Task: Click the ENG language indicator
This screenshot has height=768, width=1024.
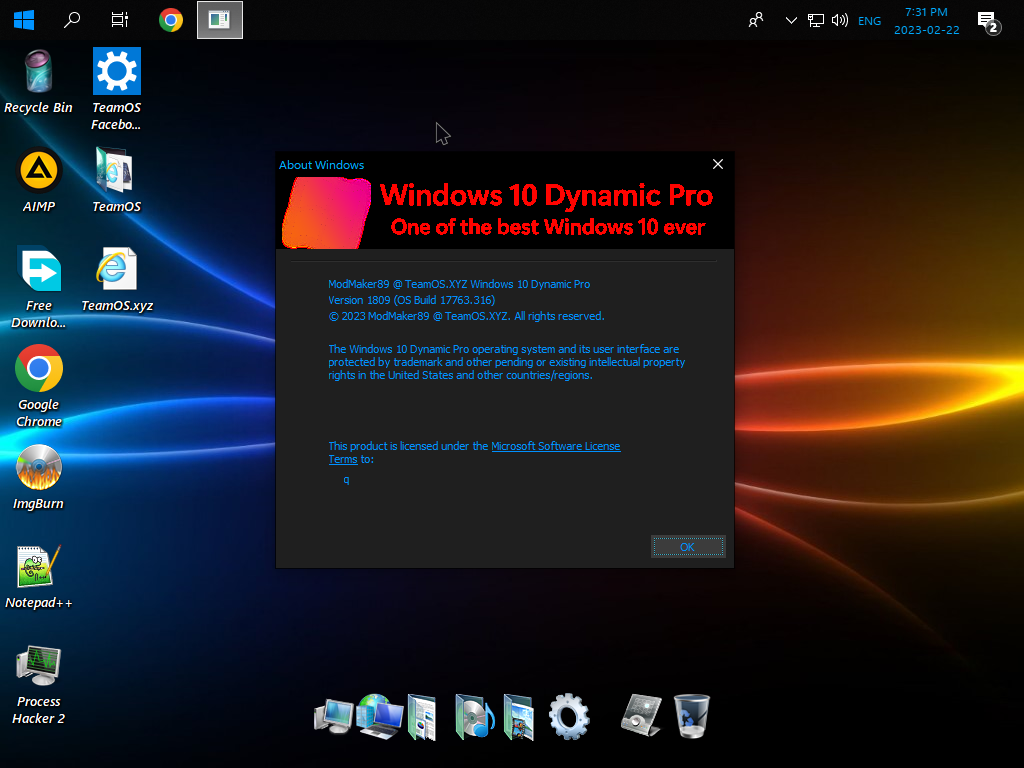Action: click(869, 21)
